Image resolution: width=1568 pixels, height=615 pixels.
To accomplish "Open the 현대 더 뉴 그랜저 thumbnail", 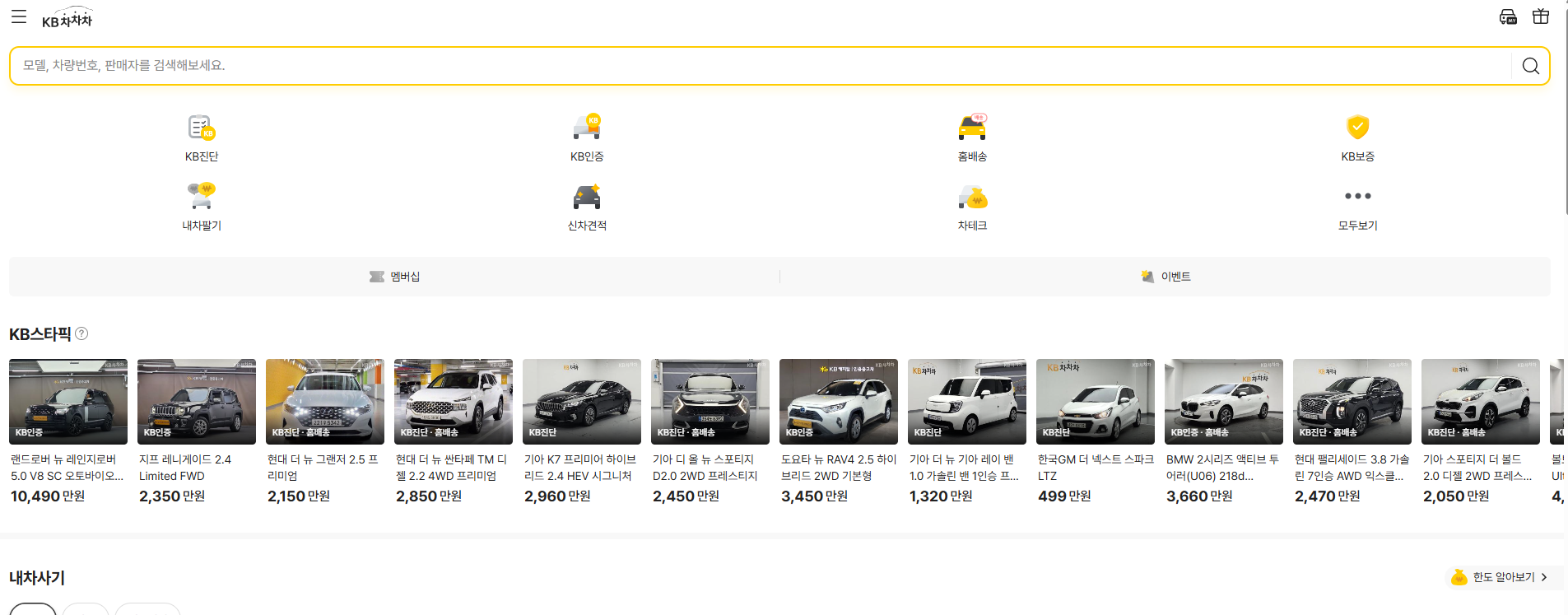I will pos(325,402).
